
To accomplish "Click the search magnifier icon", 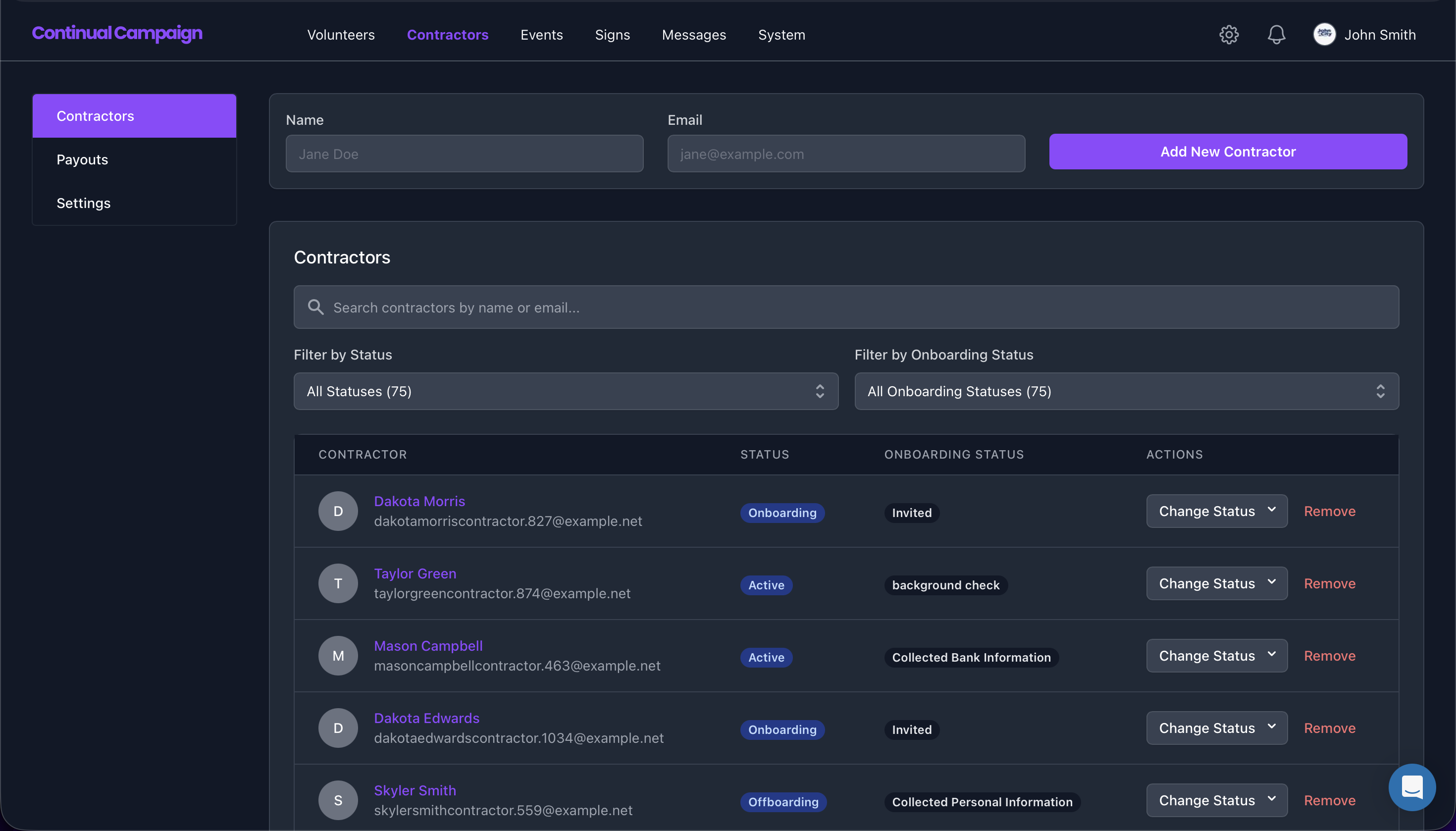I will point(315,307).
